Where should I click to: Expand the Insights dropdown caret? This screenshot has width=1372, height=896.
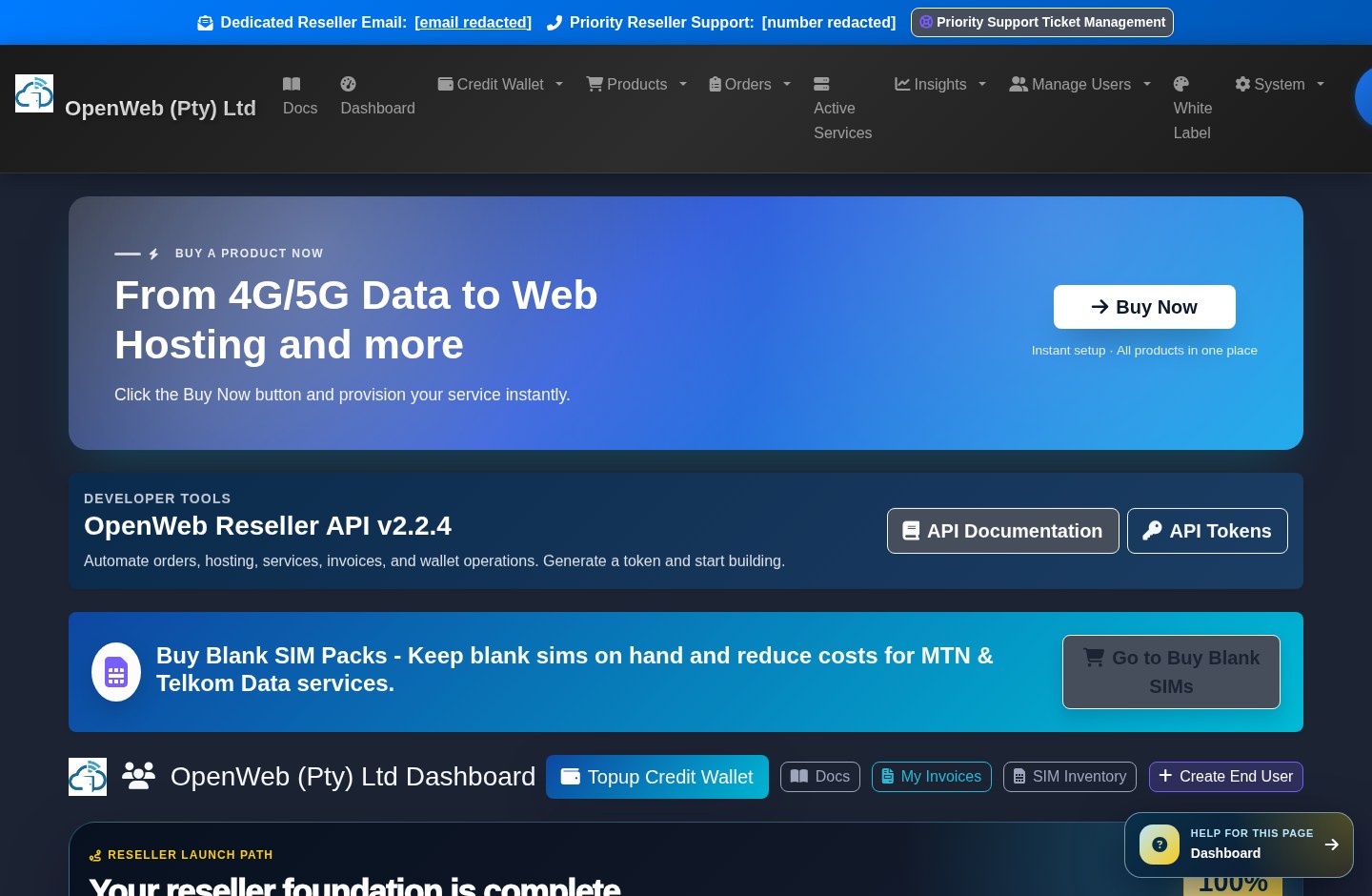click(x=982, y=84)
